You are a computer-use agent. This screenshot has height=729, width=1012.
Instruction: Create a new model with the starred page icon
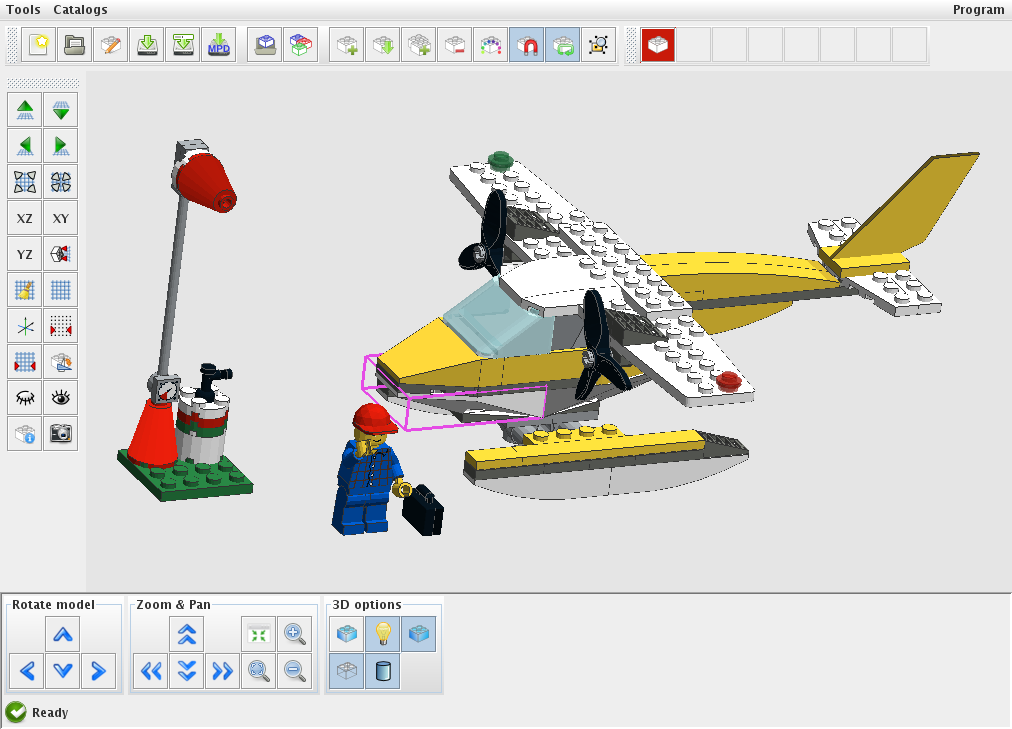[38, 45]
